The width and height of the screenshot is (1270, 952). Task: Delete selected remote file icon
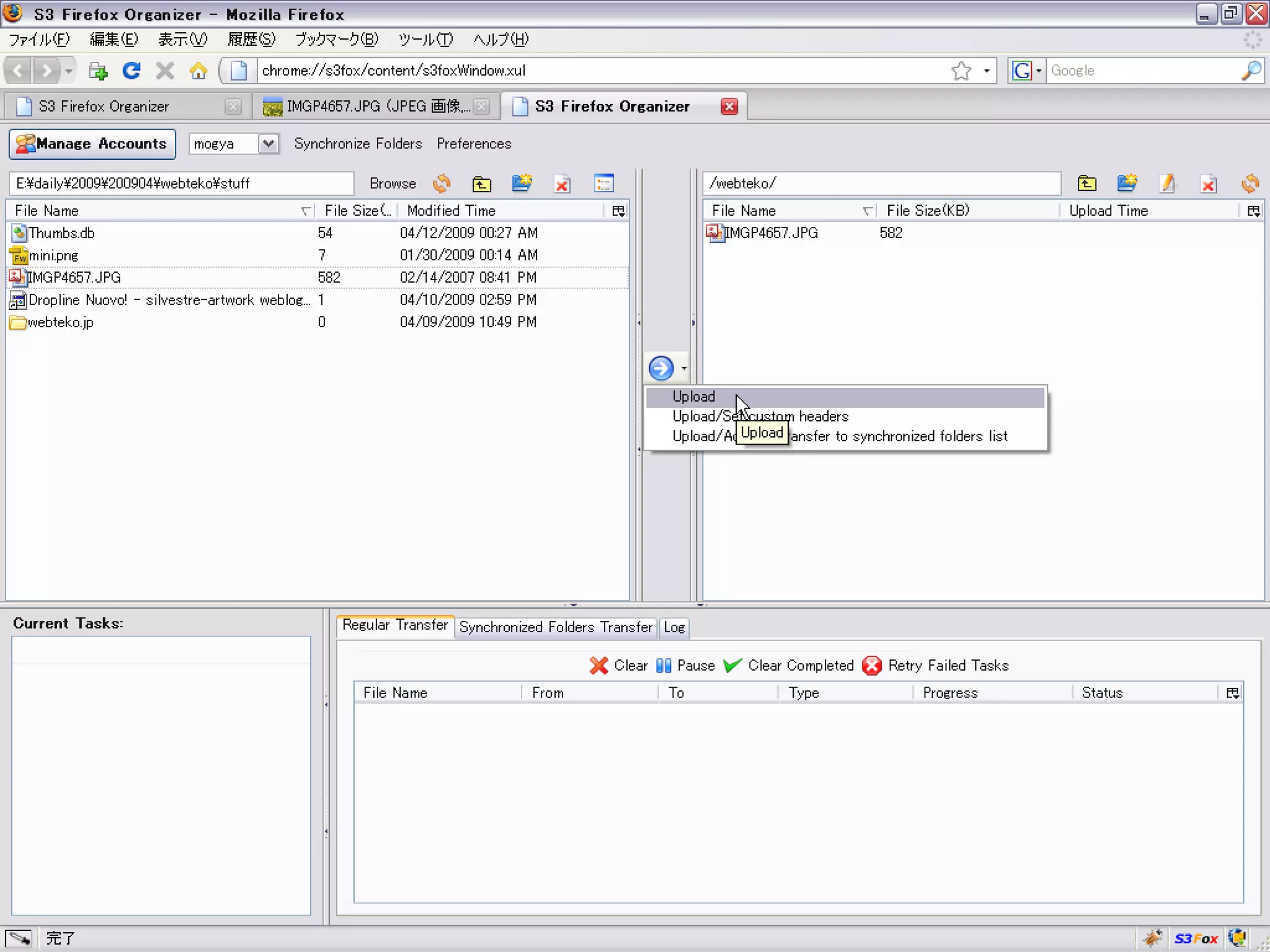pos(1208,184)
